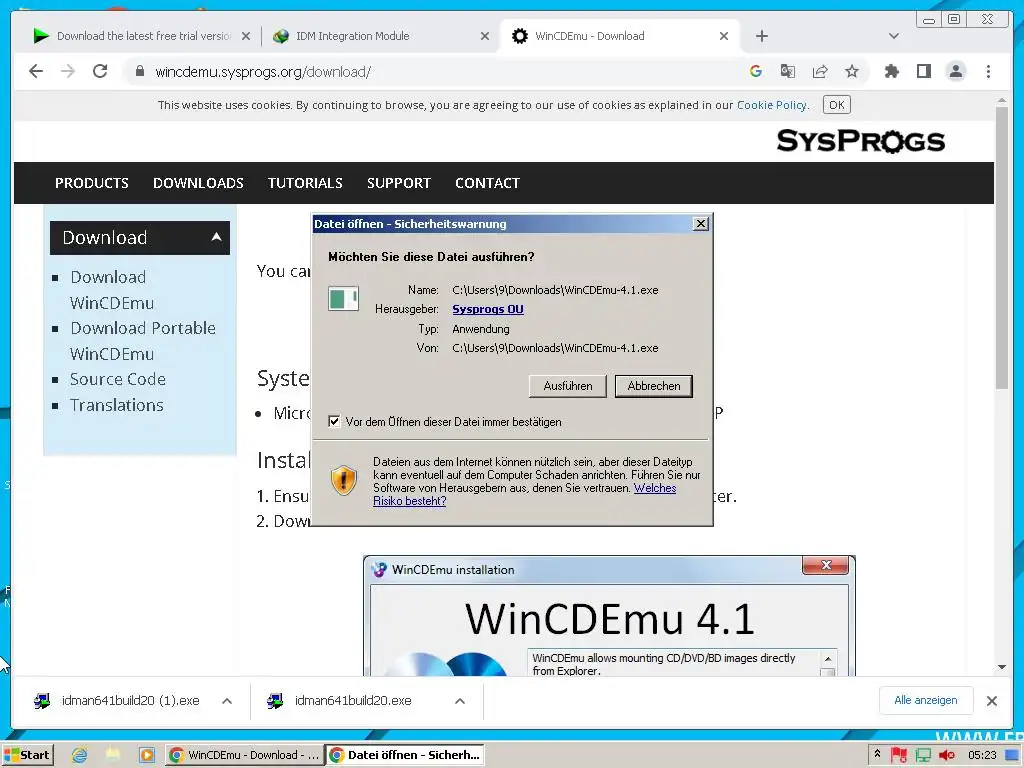Click the page vertical scrollbar thumb

1002,248
